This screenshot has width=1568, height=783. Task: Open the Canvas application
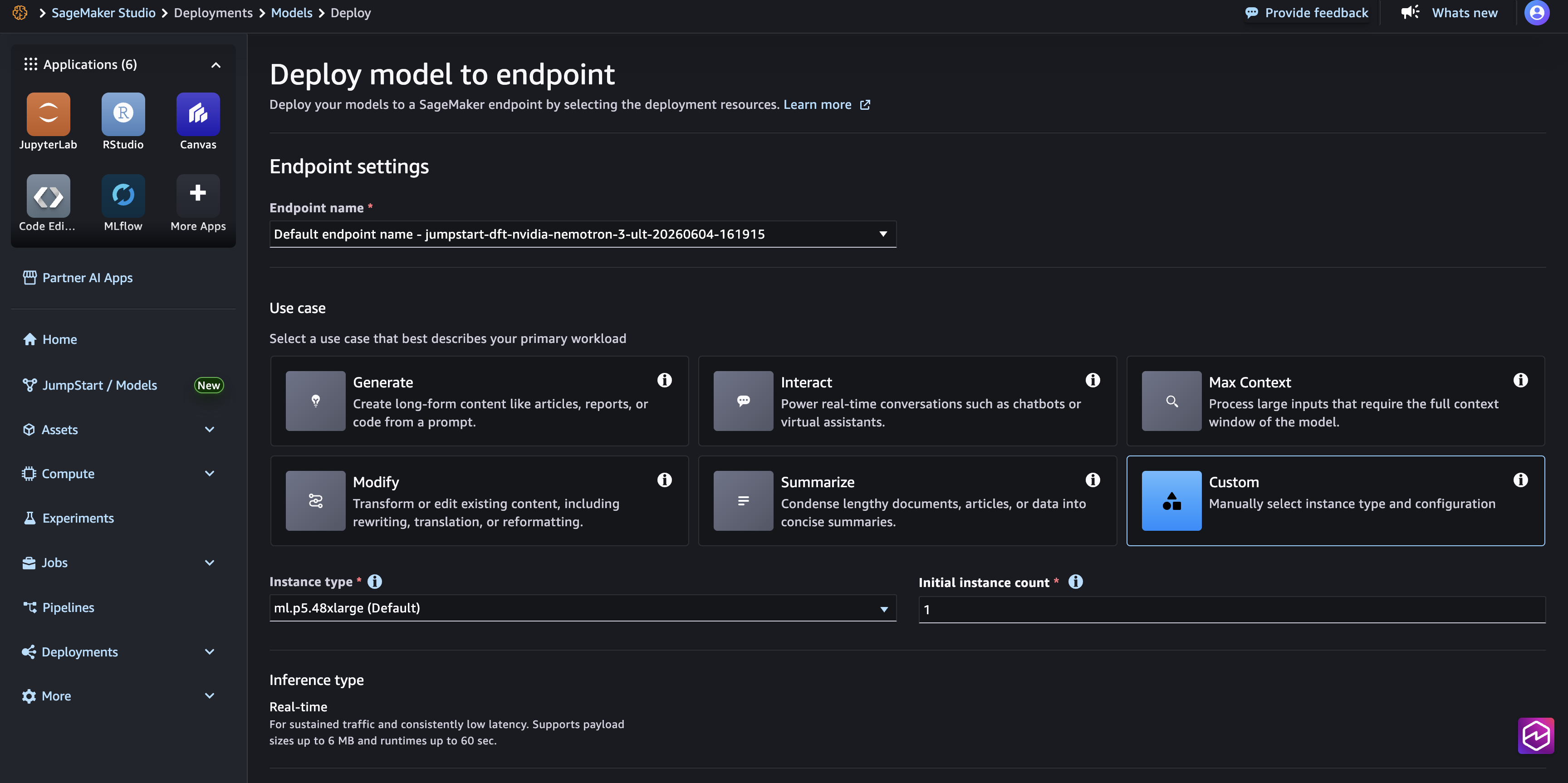[x=198, y=114]
